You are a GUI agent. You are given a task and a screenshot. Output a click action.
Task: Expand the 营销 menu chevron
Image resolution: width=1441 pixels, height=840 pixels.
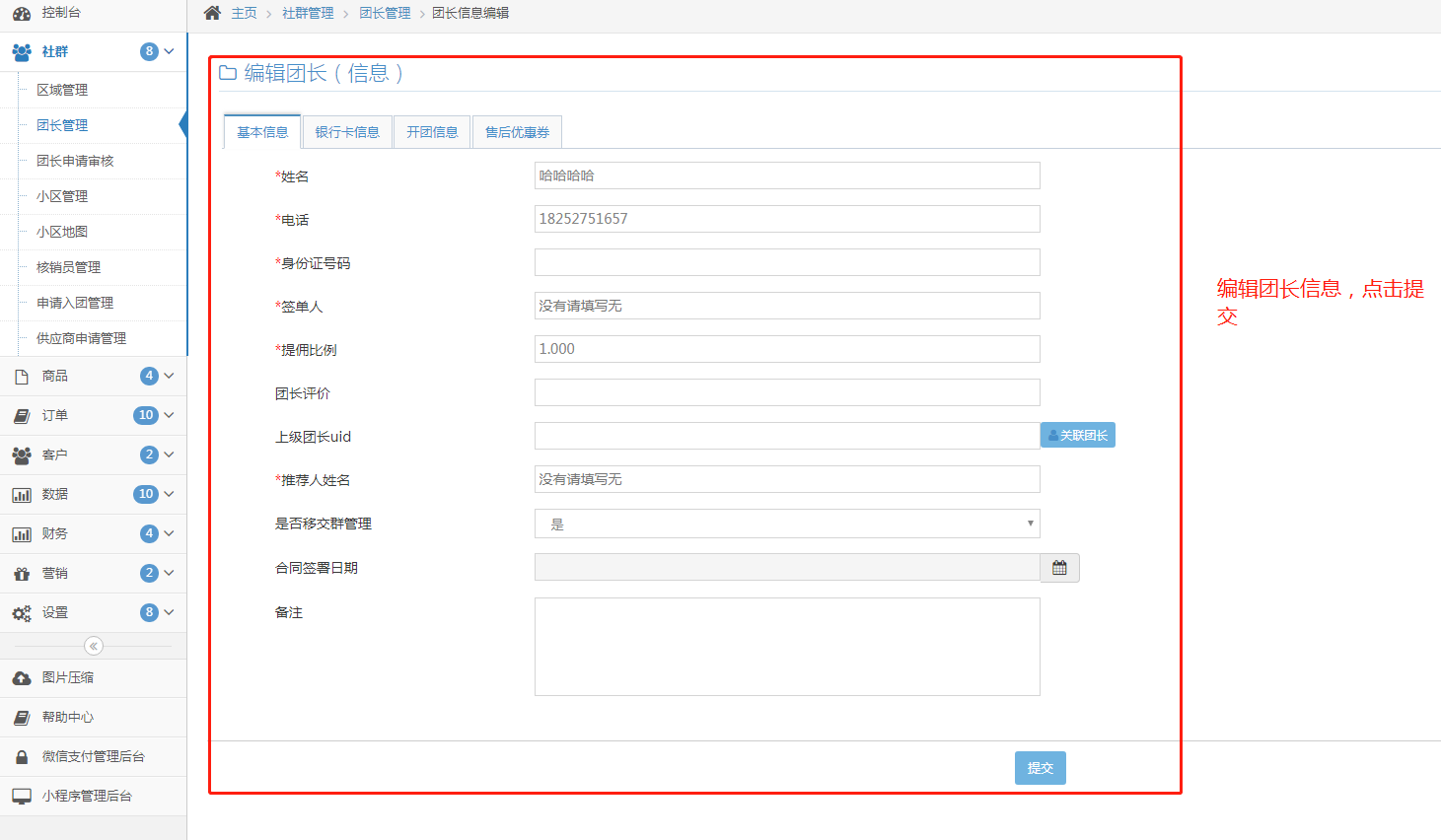(x=169, y=573)
